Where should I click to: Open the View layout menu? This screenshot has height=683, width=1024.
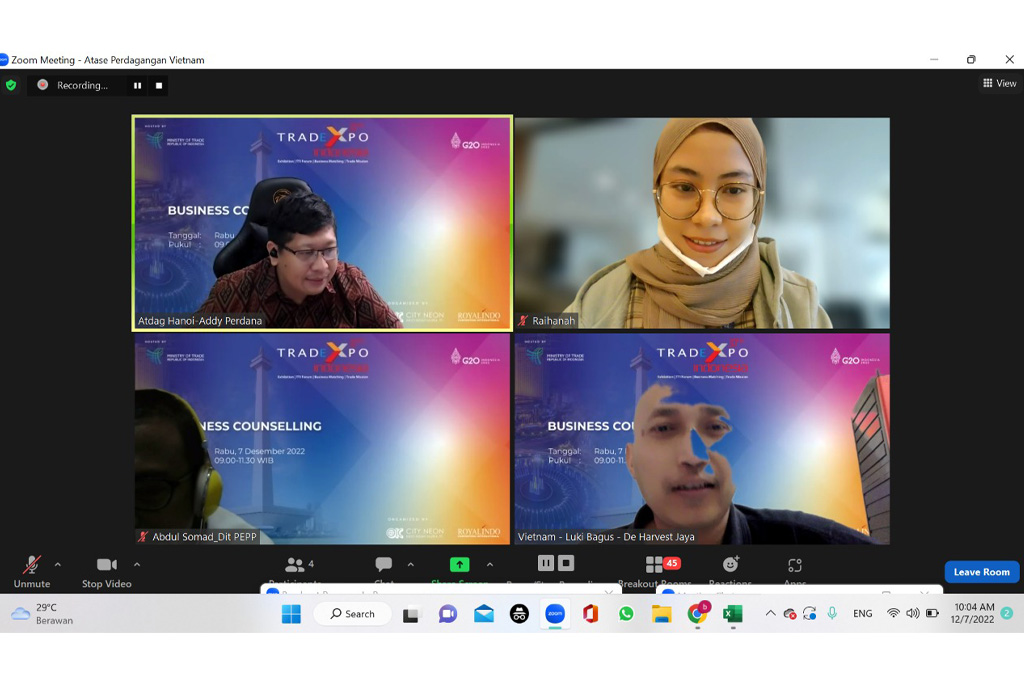(x=999, y=84)
